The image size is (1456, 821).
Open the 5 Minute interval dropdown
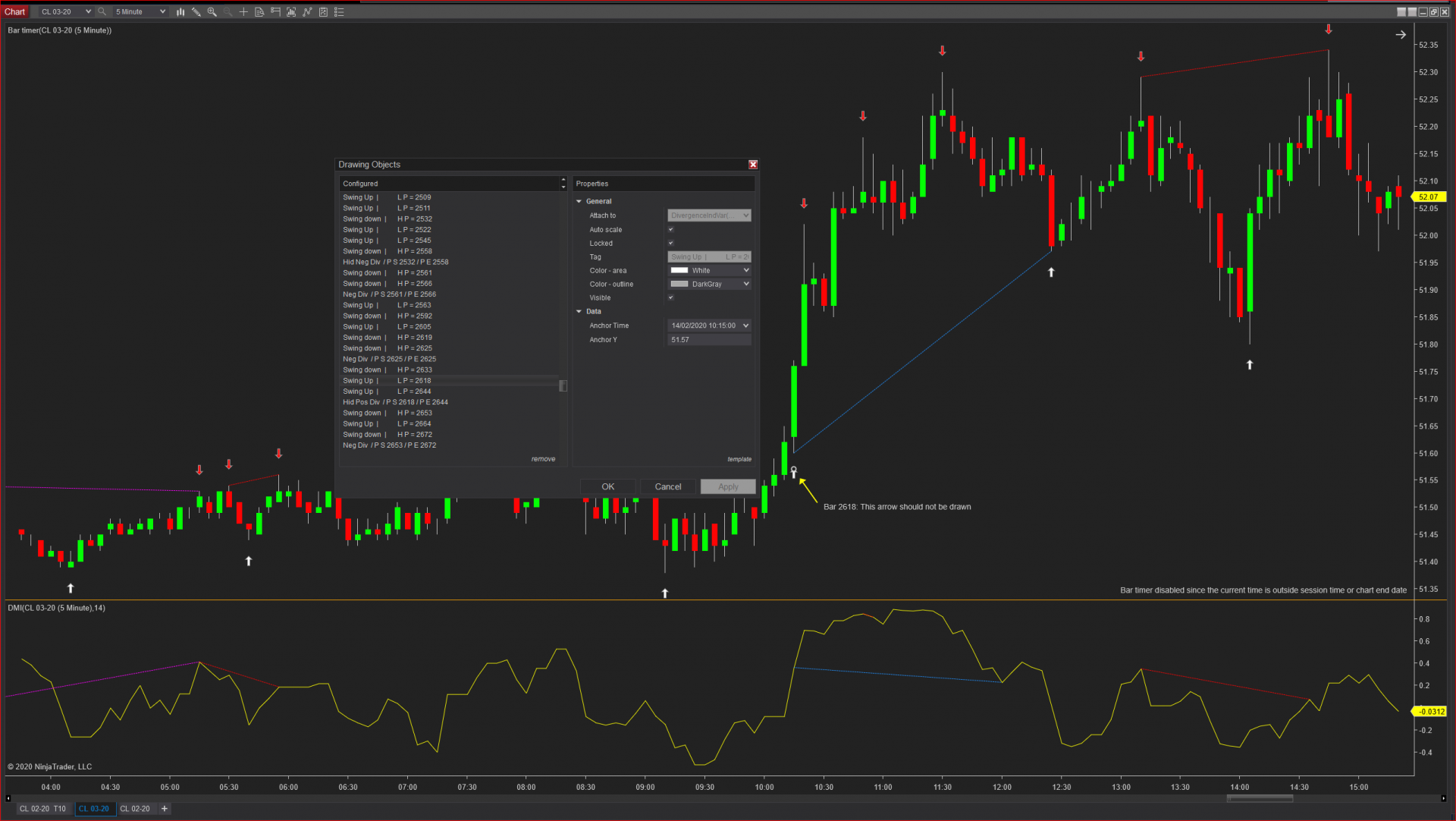pos(140,12)
